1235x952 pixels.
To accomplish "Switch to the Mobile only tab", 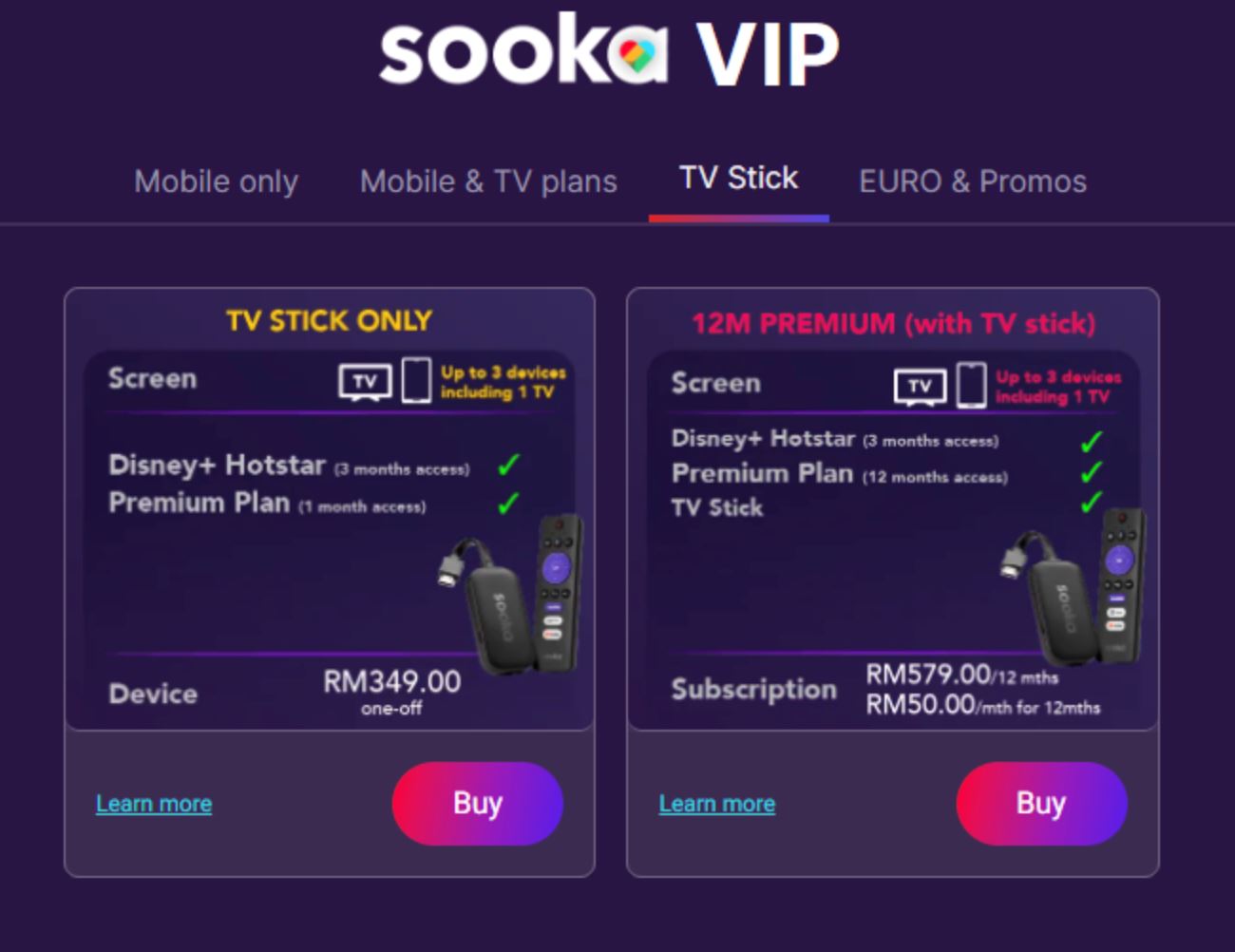I will [216, 181].
